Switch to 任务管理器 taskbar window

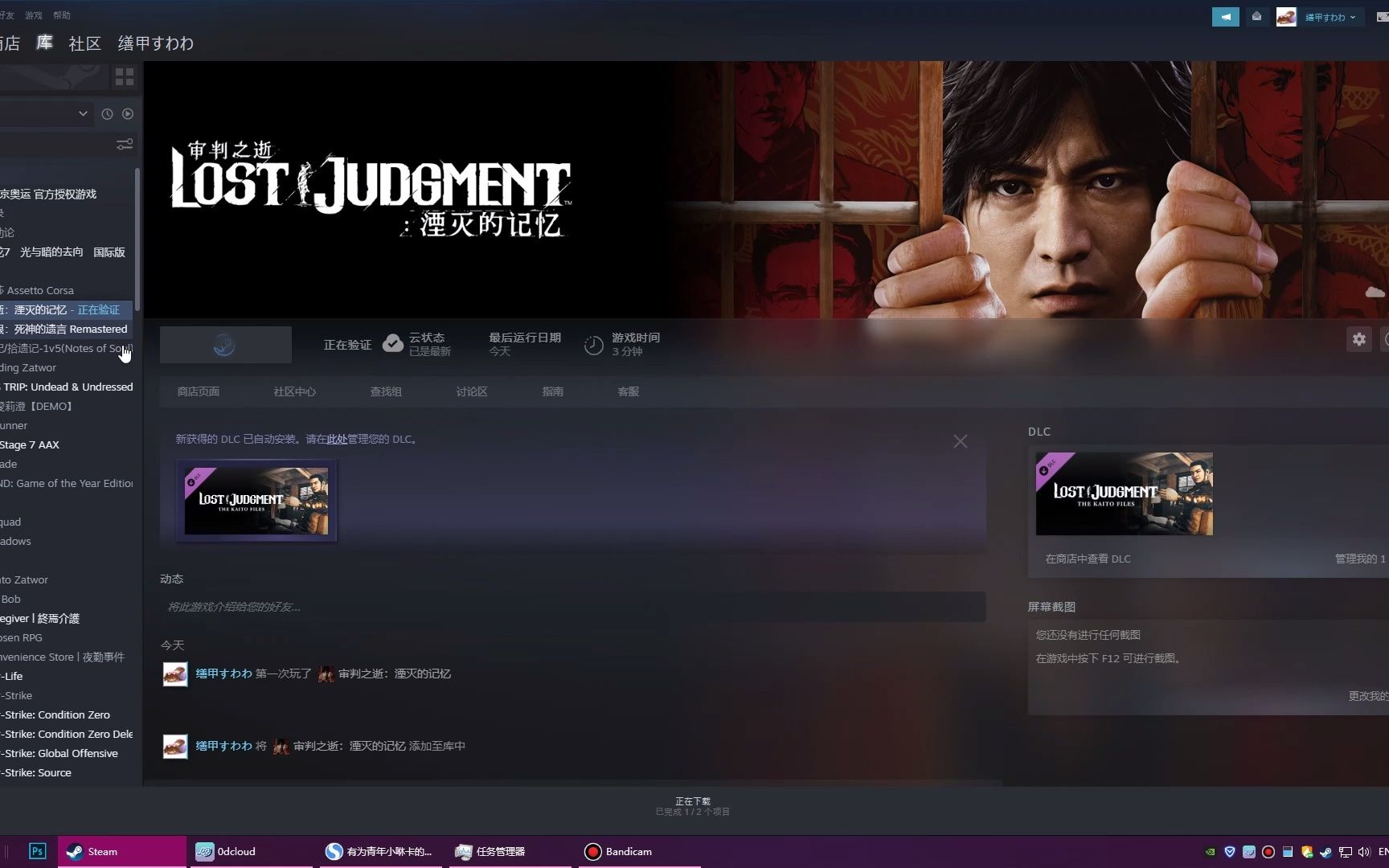click(x=510, y=851)
